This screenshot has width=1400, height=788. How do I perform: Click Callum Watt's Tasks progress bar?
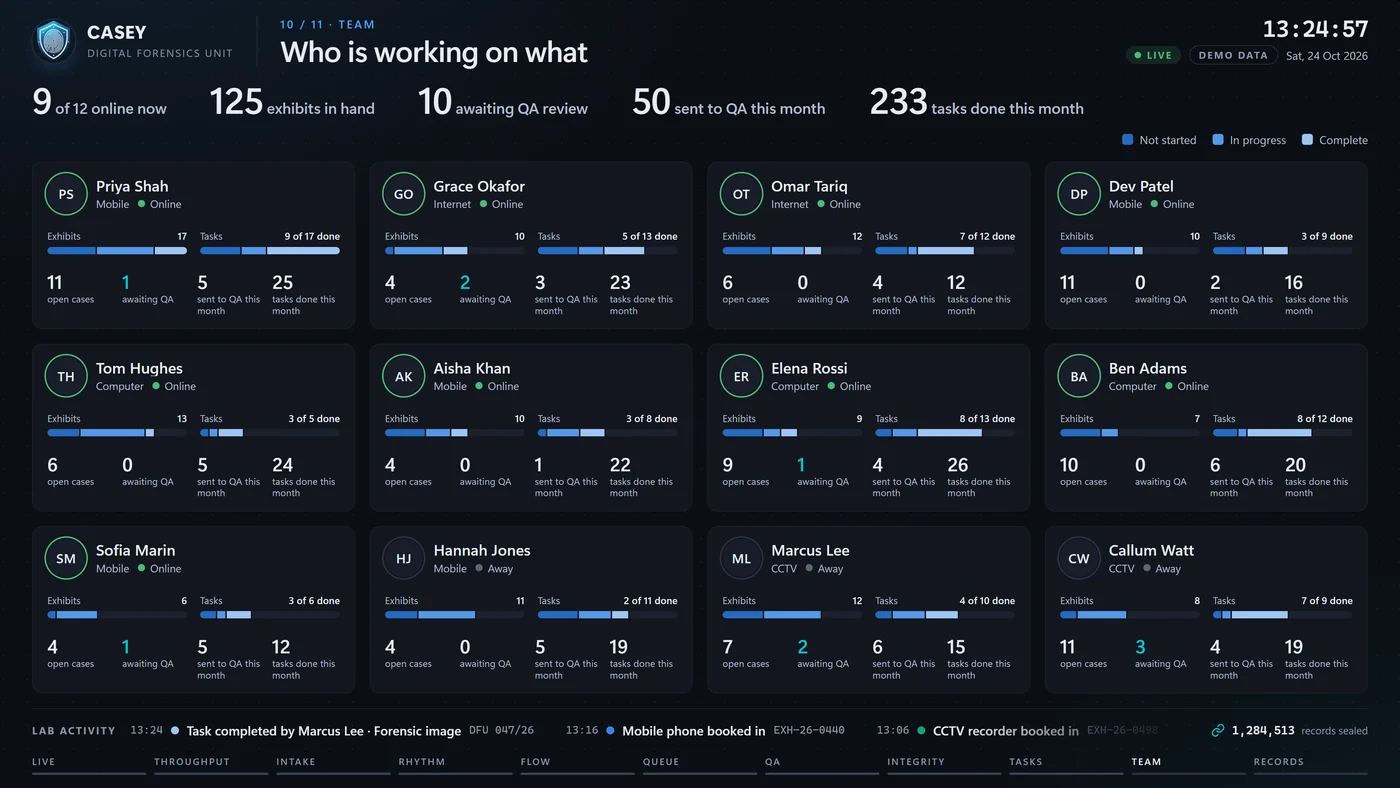[x=1282, y=615]
